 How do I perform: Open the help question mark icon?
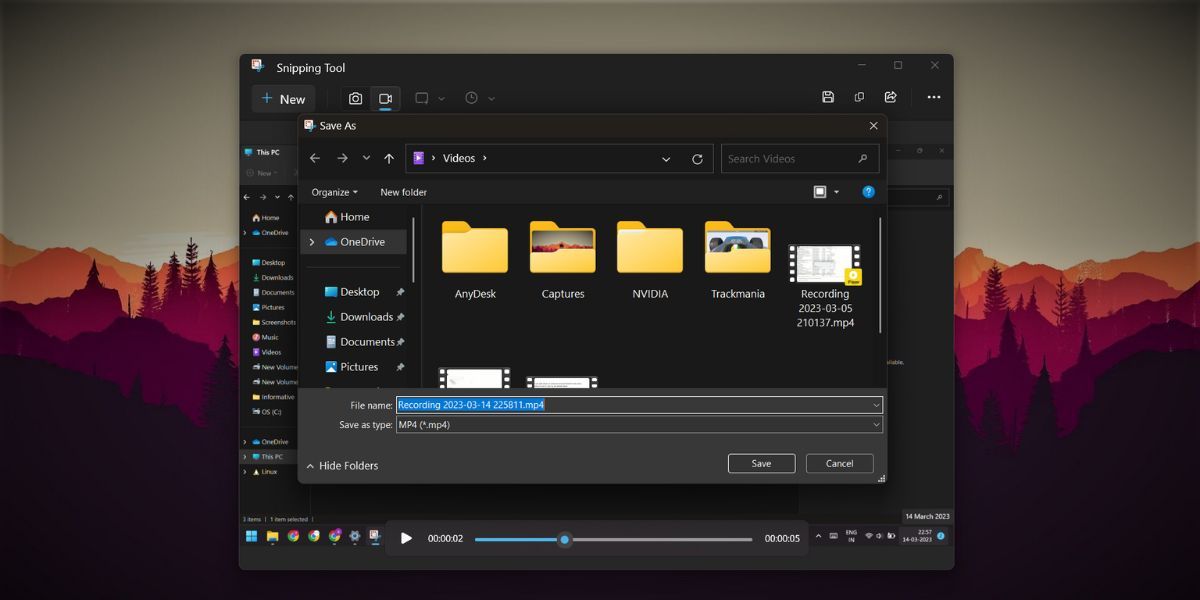tap(868, 192)
